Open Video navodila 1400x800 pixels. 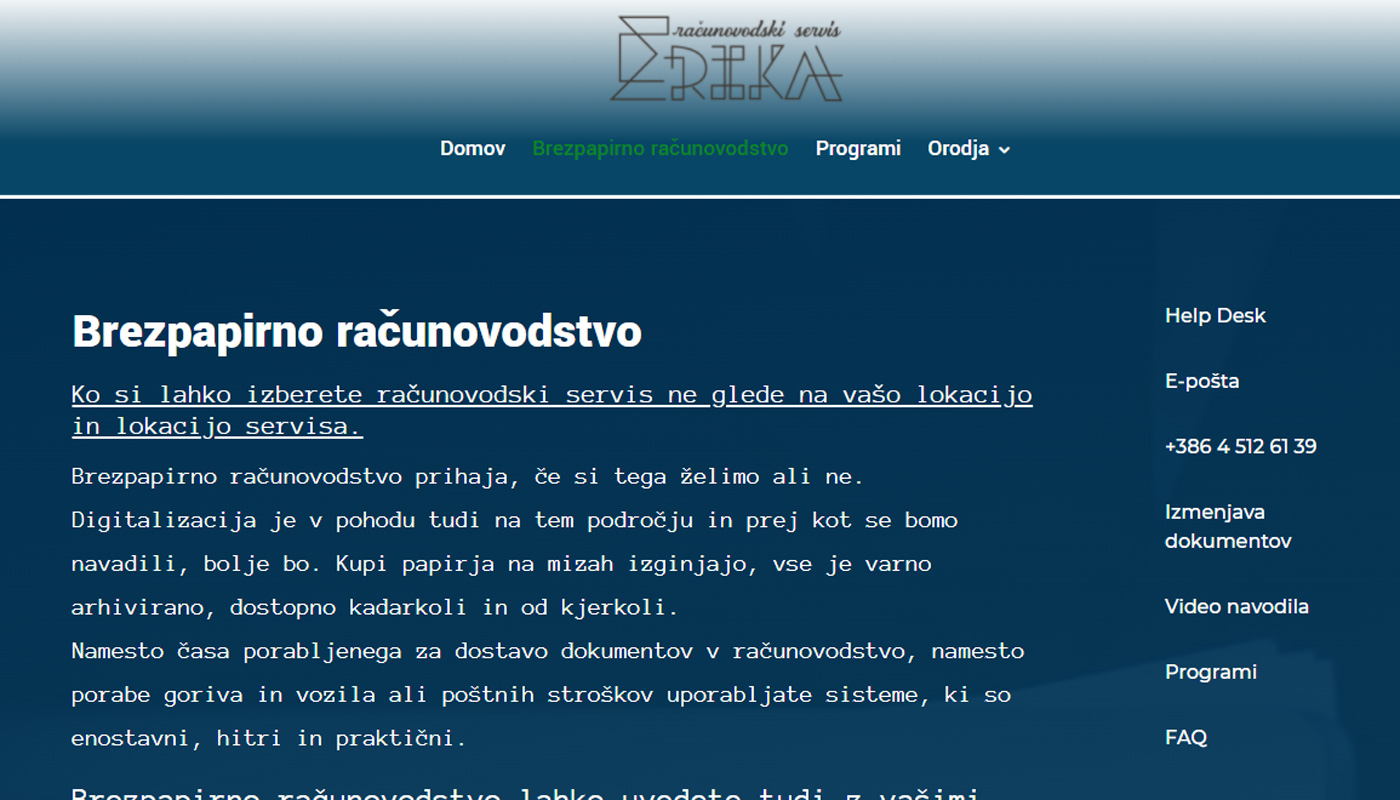tap(1236, 606)
